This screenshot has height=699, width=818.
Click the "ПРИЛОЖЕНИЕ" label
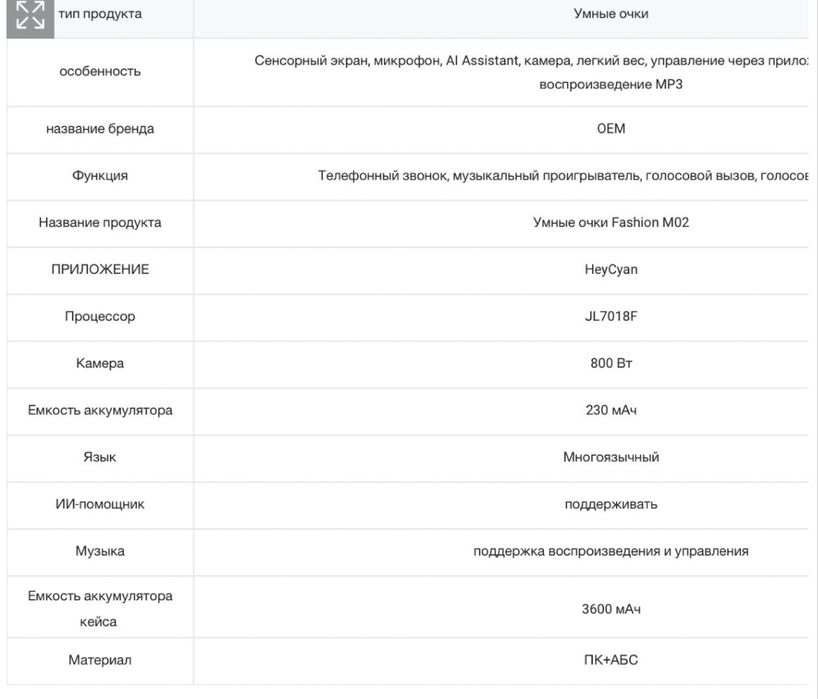click(x=100, y=270)
